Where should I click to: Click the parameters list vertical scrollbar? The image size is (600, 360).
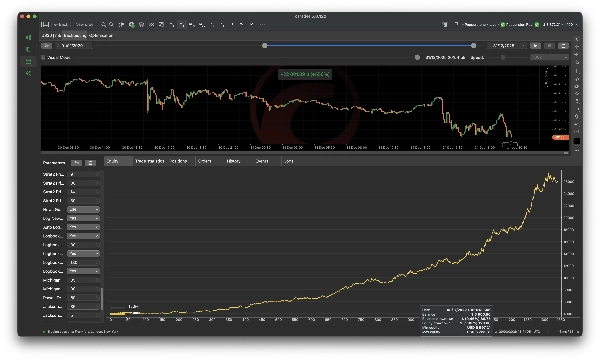102,299
